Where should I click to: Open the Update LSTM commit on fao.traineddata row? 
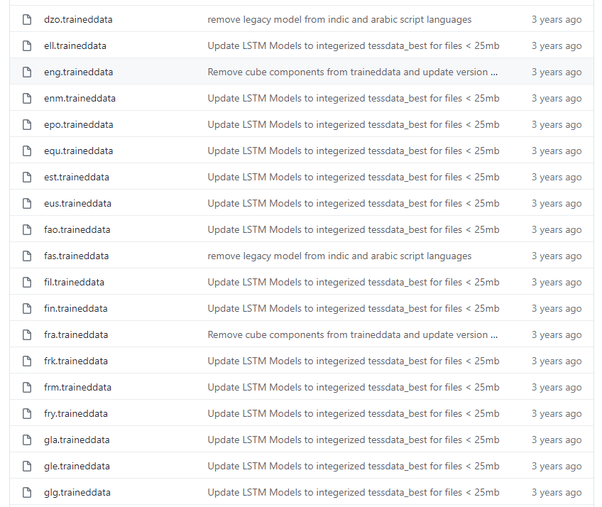pos(353,230)
